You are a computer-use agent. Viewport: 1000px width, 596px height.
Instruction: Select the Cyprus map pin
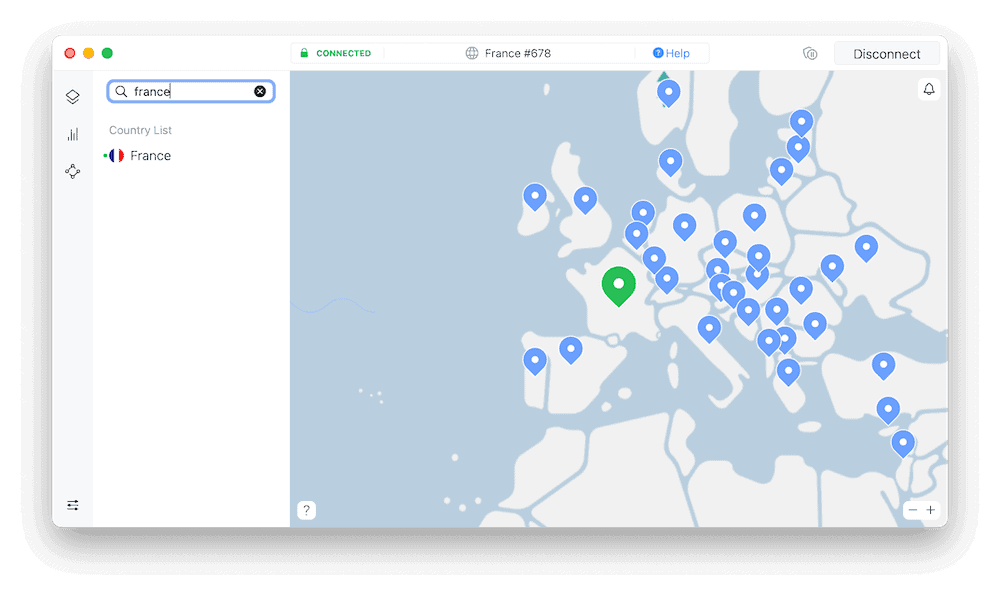click(888, 411)
